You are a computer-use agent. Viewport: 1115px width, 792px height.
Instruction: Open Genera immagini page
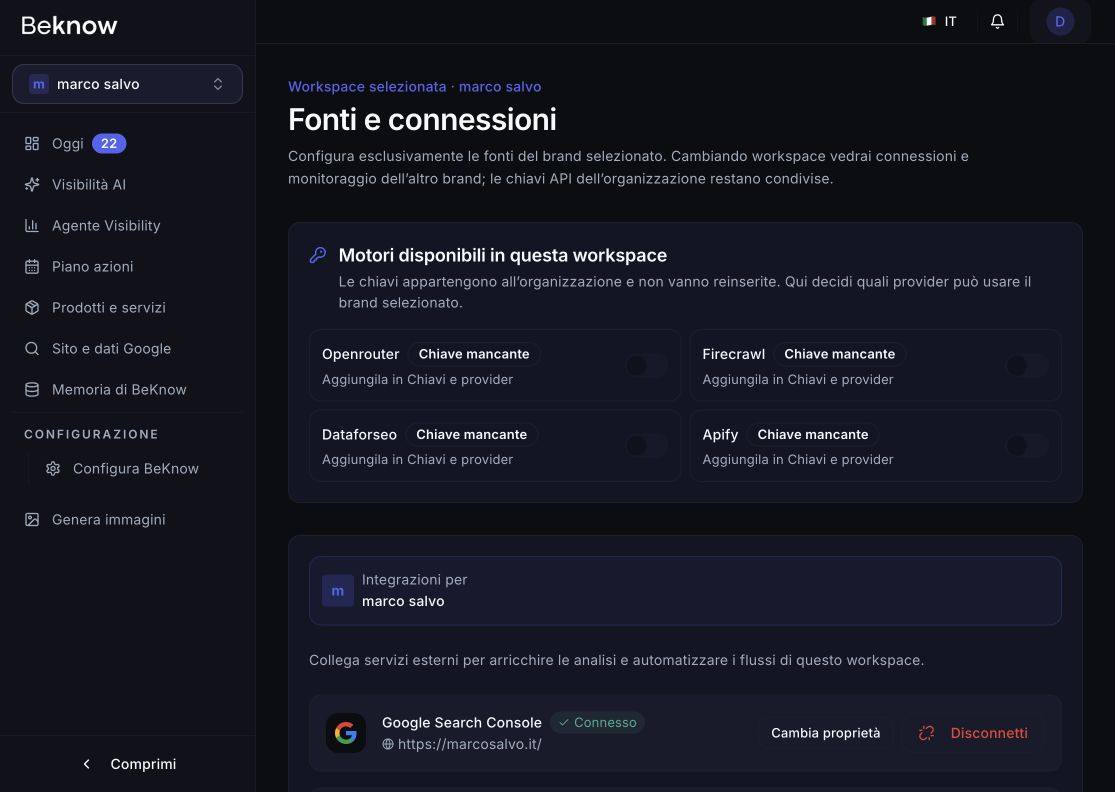[127, 520]
